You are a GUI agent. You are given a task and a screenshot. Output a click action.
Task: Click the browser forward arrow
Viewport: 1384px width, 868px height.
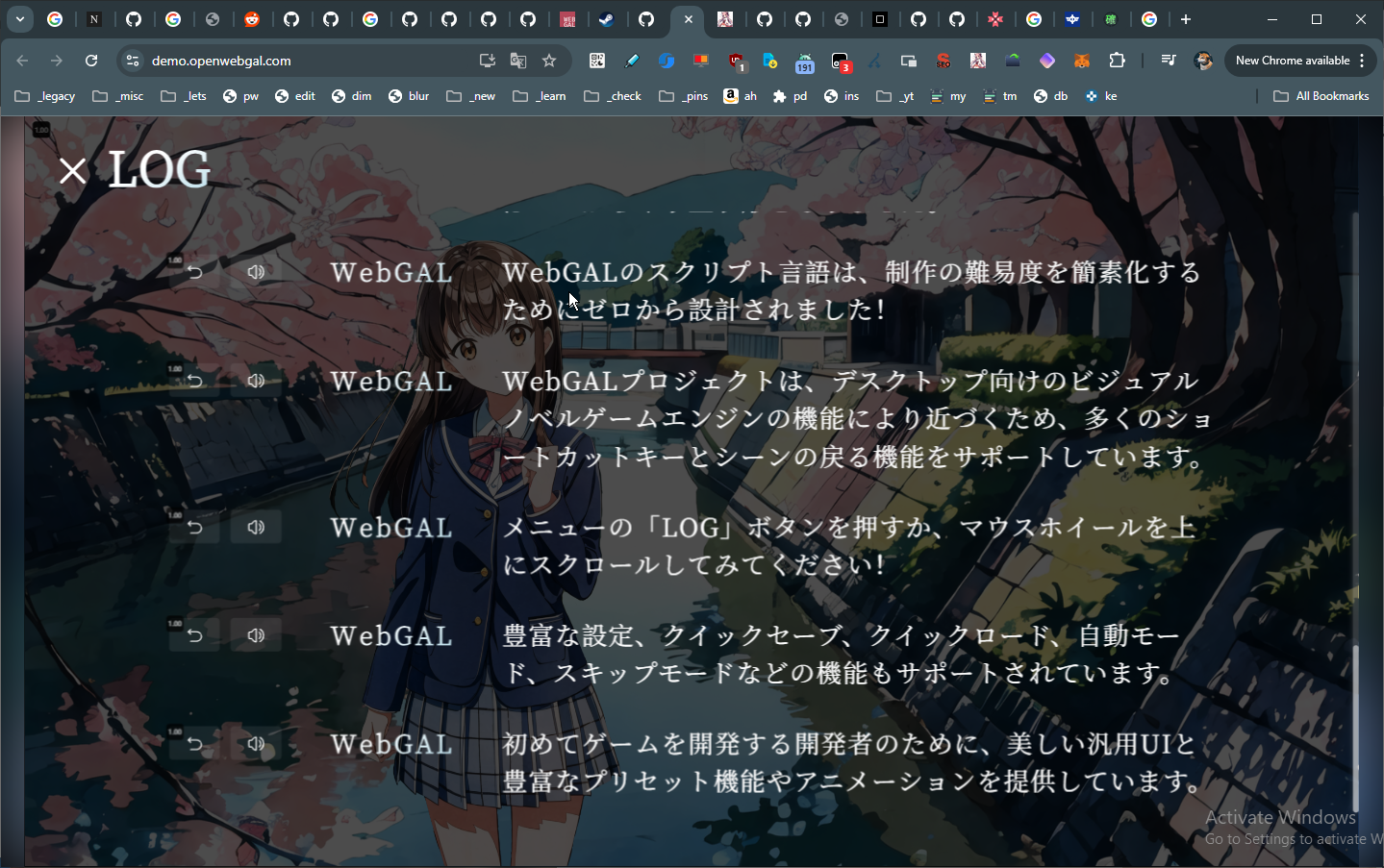57,61
